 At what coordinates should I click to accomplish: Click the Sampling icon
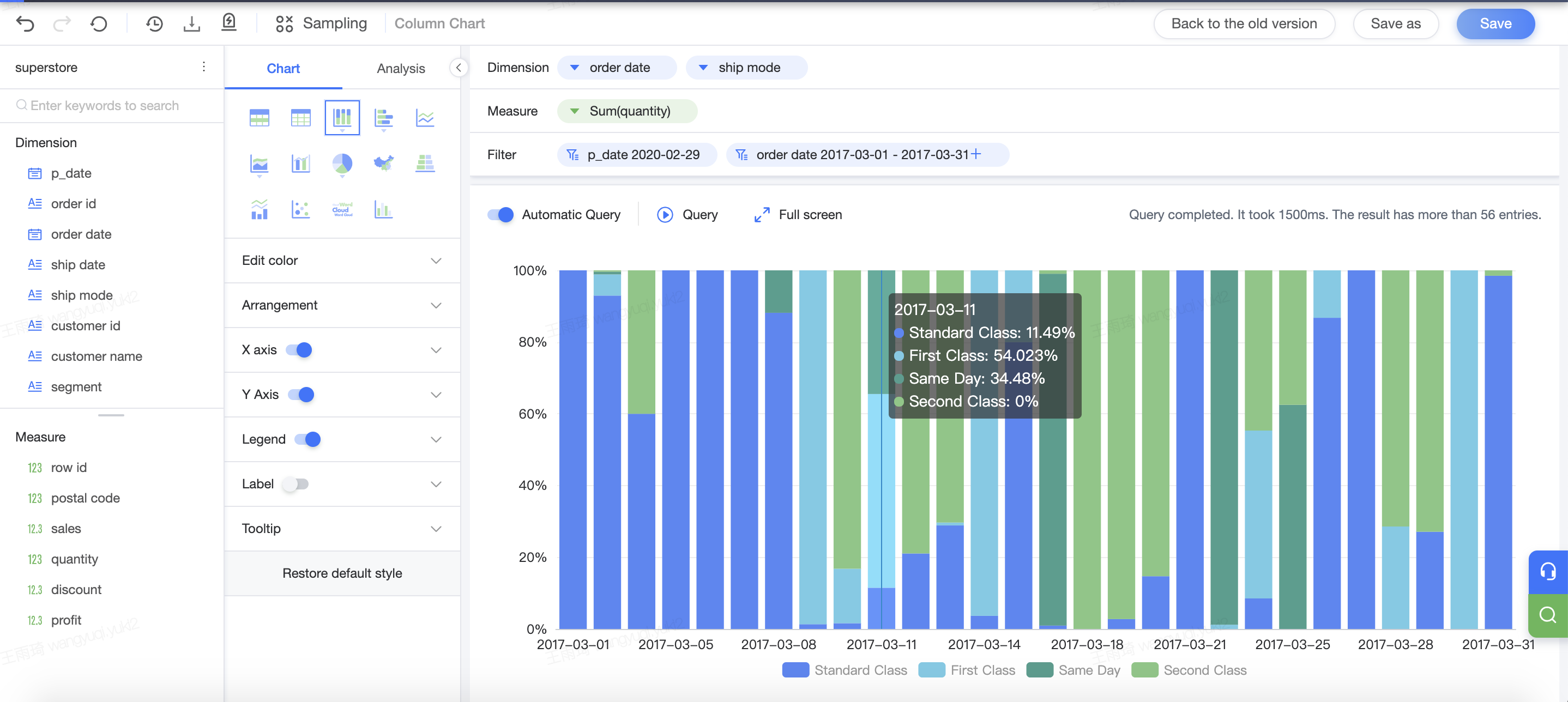coord(284,24)
